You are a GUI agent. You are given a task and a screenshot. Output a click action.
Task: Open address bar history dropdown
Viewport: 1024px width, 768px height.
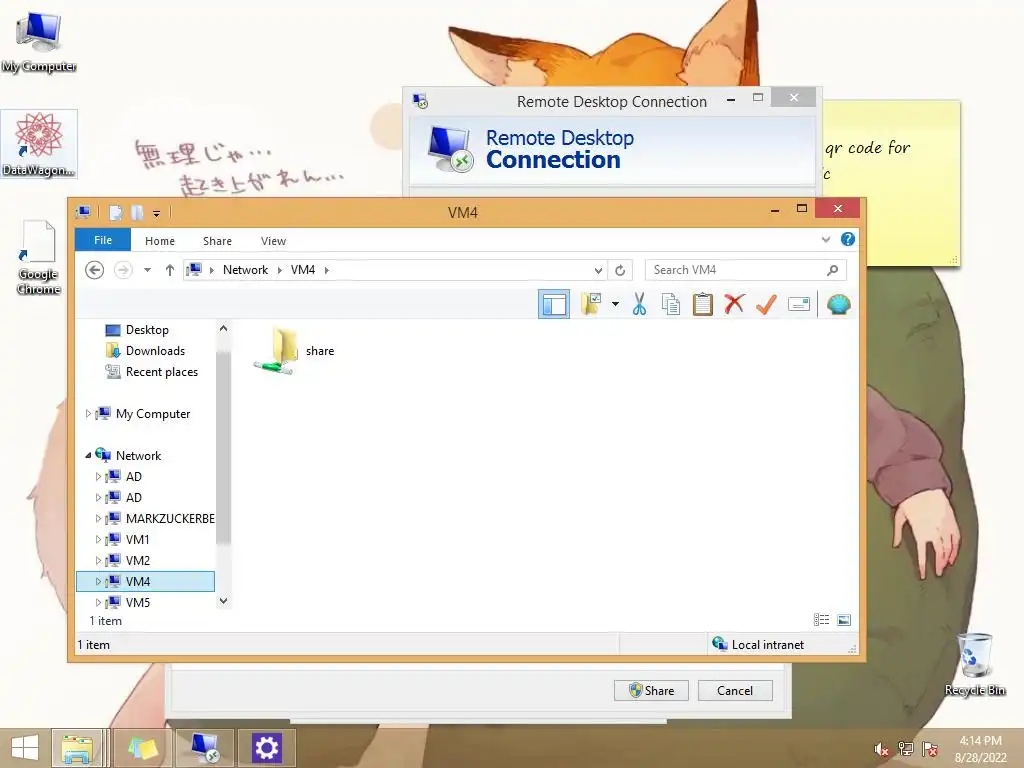click(x=598, y=270)
